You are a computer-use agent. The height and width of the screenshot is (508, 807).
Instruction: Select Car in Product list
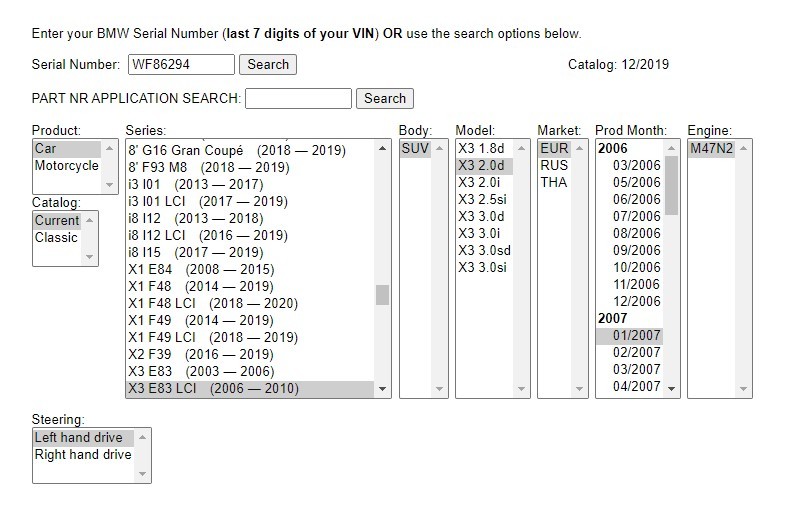click(x=67, y=149)
